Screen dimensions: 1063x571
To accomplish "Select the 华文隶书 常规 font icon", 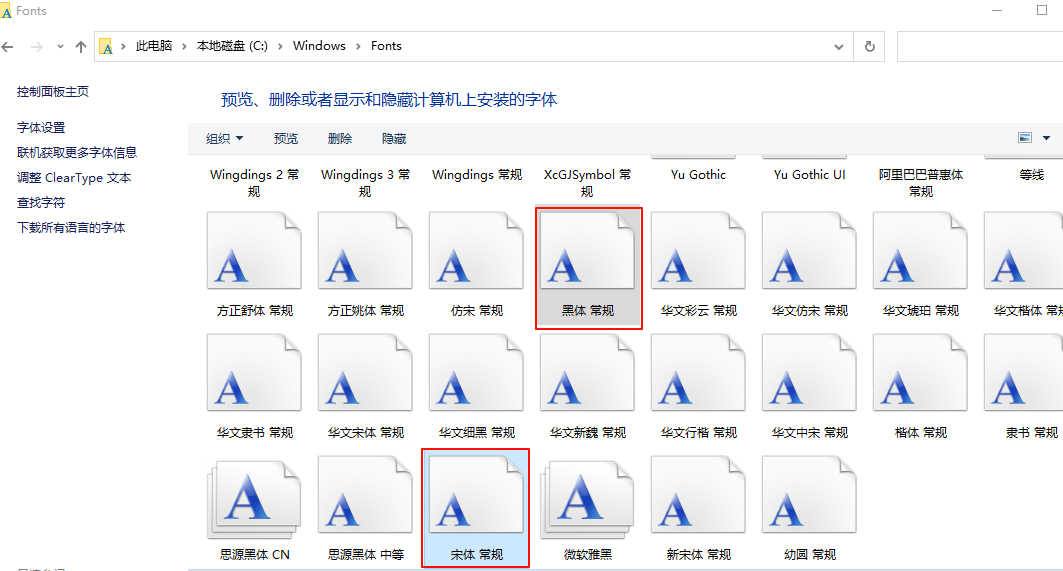I will (x=254, y=373).
